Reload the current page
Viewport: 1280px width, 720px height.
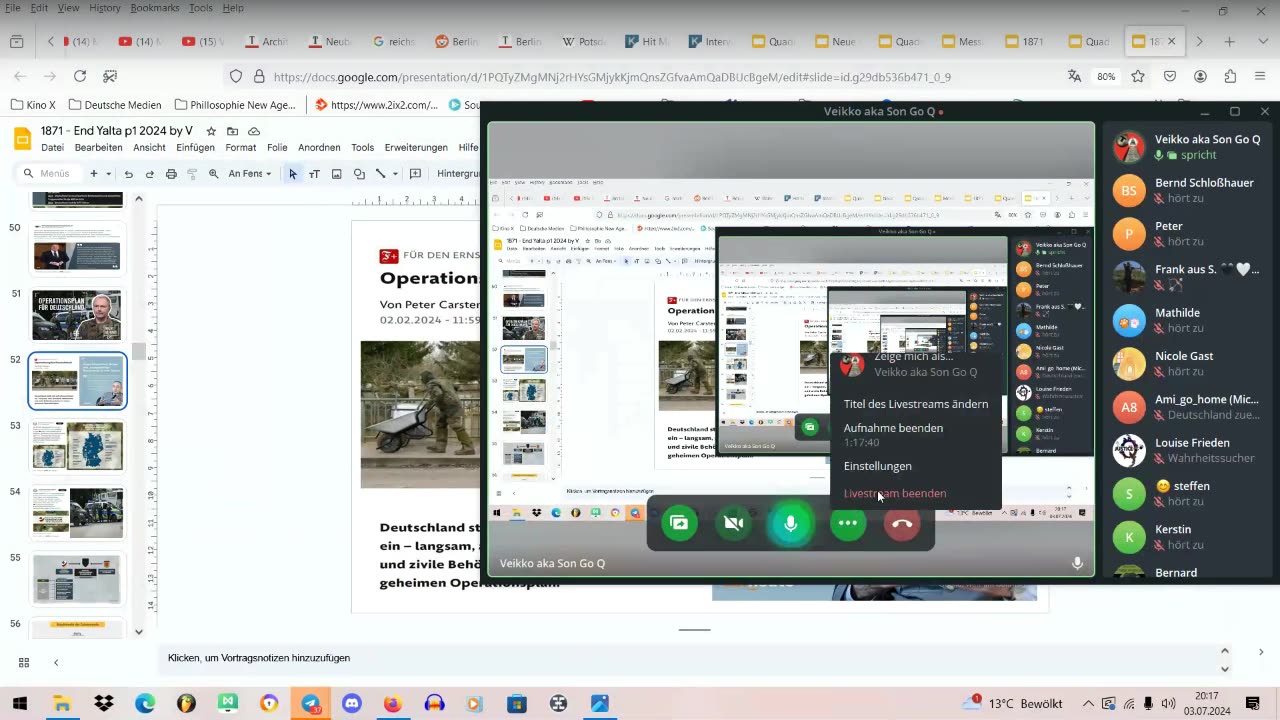(x=80, y=76)
